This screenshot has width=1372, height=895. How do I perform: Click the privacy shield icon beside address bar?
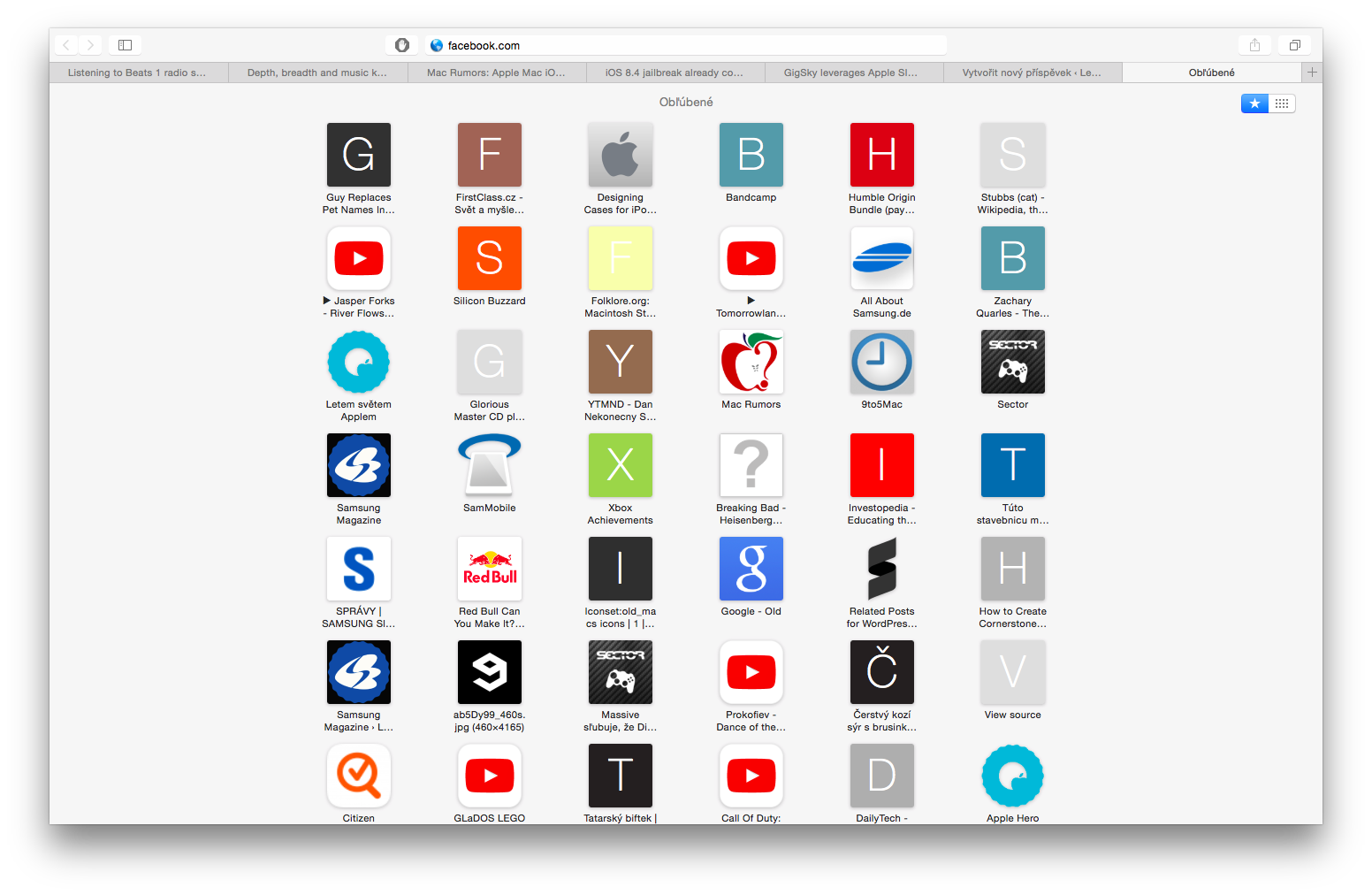402,45
